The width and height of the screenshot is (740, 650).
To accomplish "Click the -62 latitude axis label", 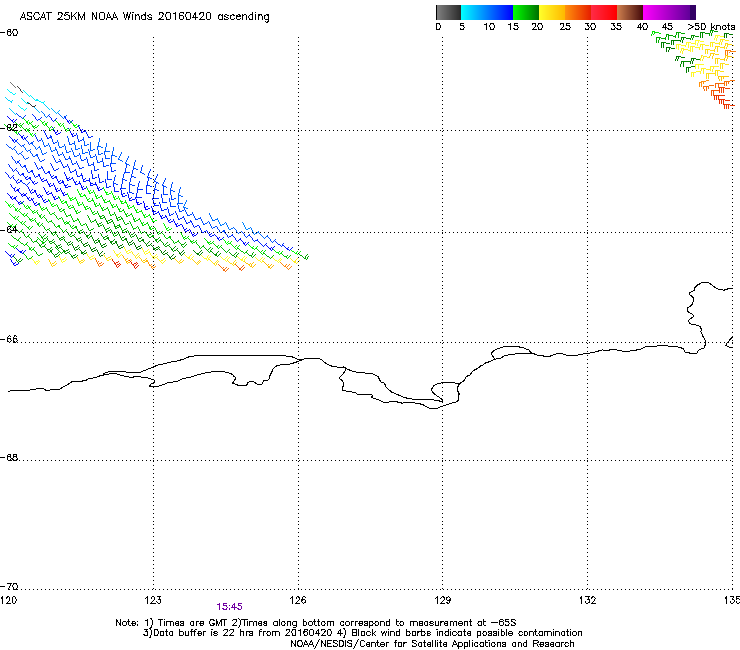I will (9, 127).
